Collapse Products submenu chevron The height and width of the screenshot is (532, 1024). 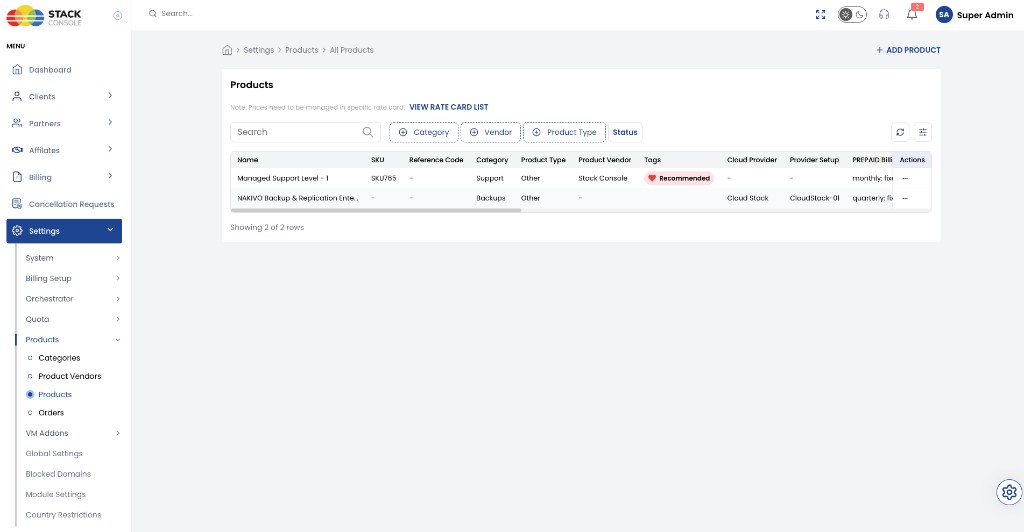[x=118, y=339]
